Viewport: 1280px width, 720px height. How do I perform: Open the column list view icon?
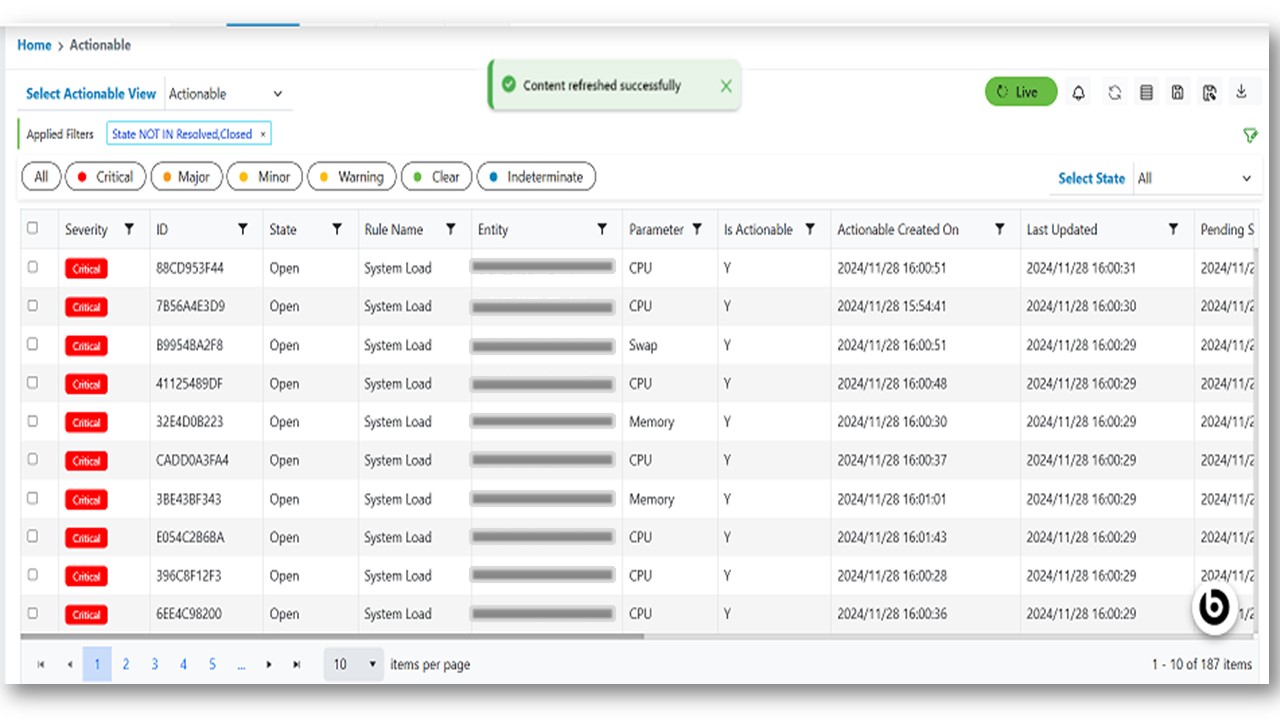tap(1147, 93)
